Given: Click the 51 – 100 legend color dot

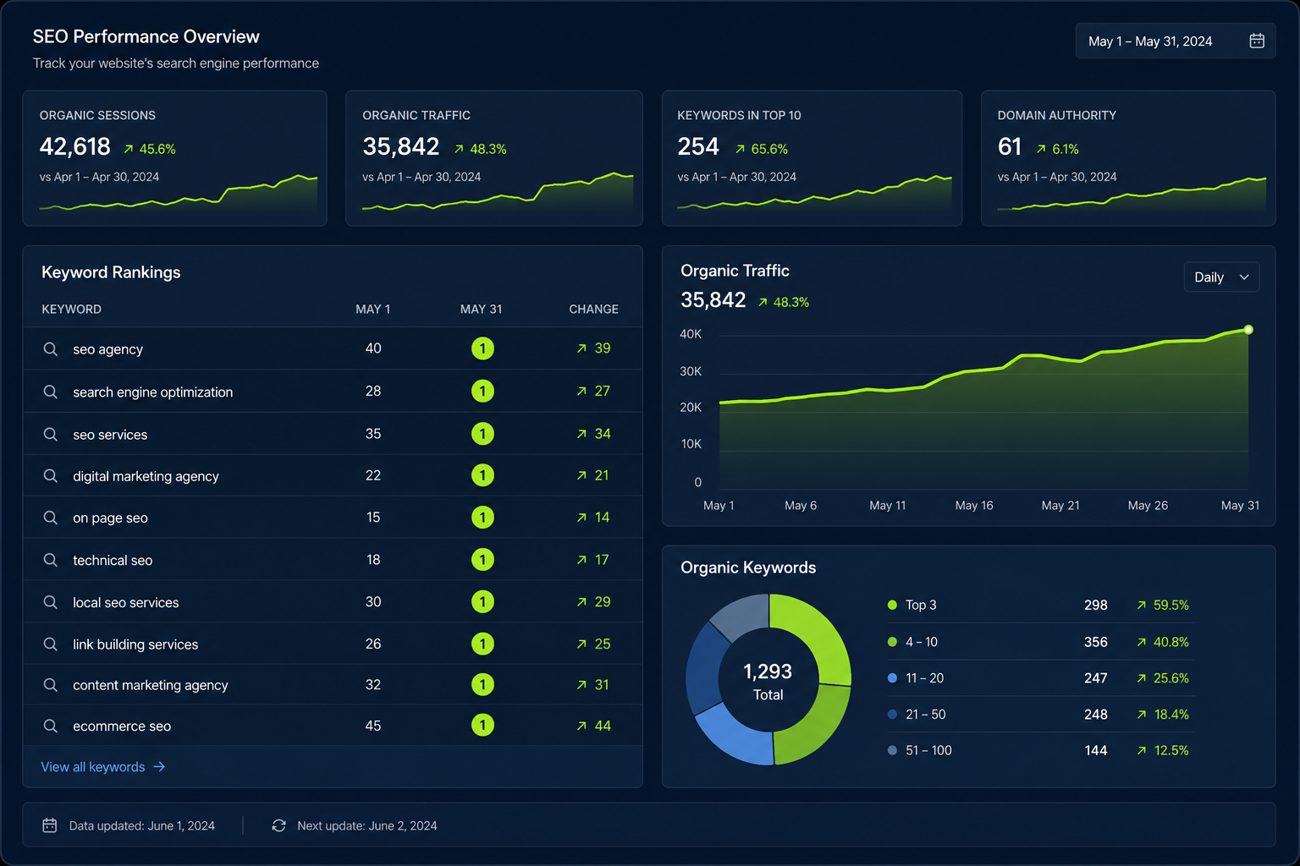Looking at the screenshot, I should (892, 750).
